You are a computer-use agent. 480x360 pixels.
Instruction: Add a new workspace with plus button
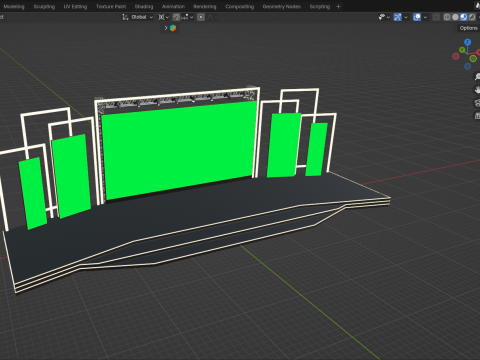338,7
